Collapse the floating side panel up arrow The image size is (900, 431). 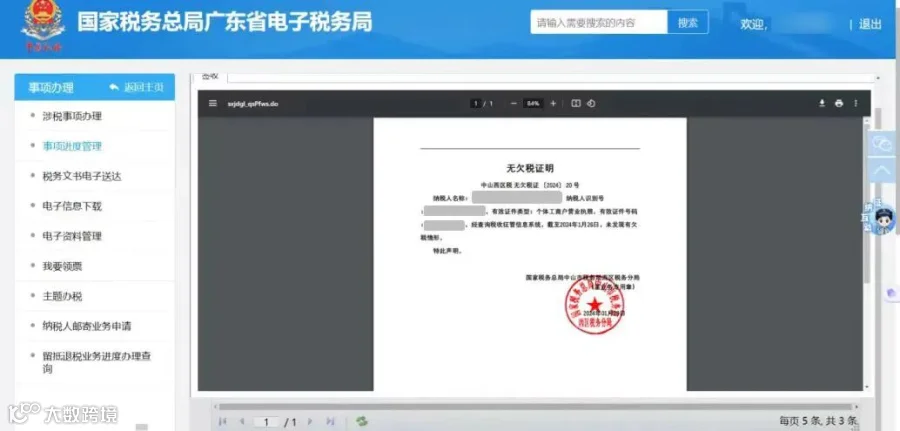pyautogui.click(x=882, y=169)
